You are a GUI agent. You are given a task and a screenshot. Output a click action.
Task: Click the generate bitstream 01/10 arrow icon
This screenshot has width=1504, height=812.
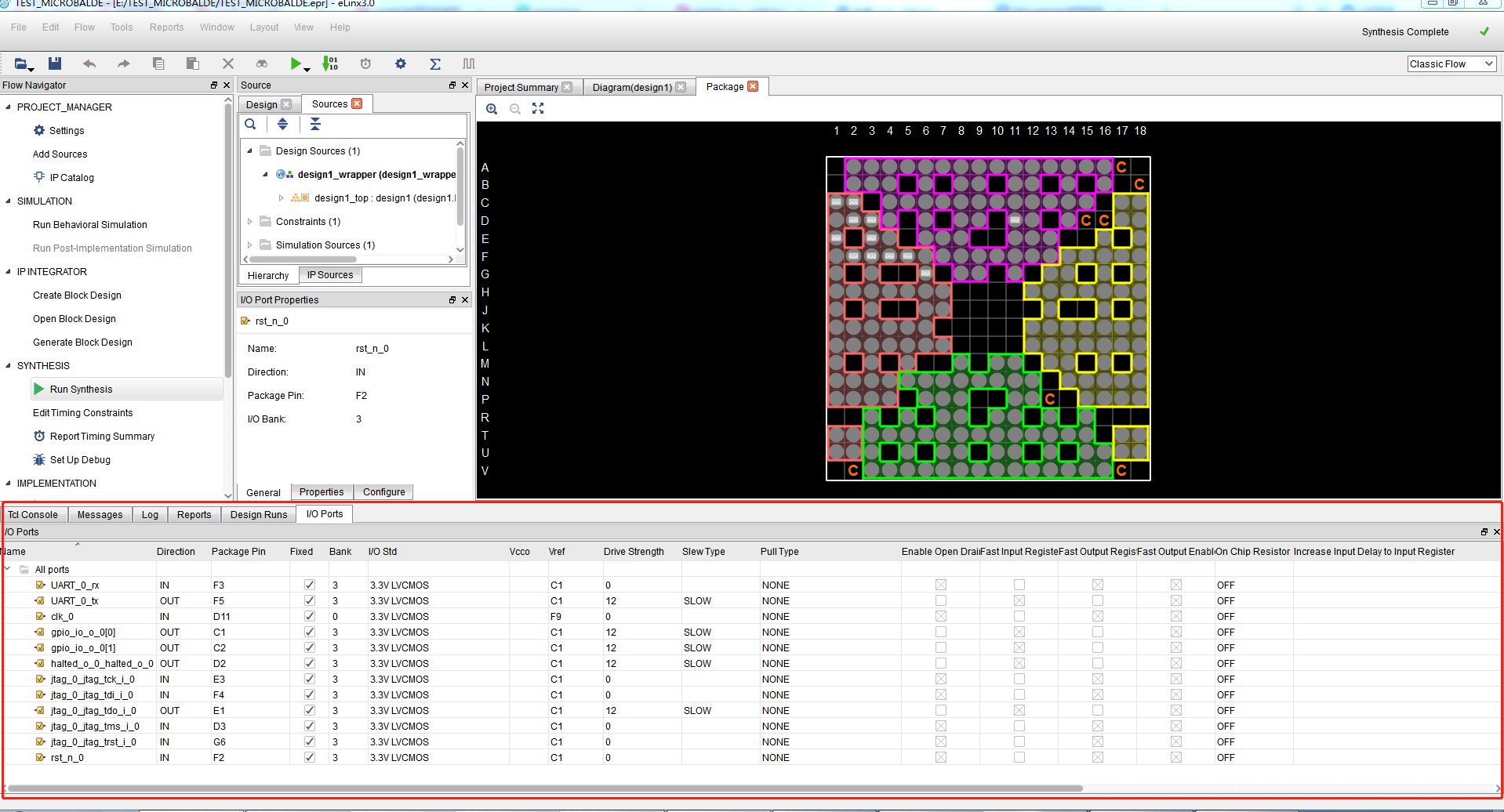click(x=330, y=63)
